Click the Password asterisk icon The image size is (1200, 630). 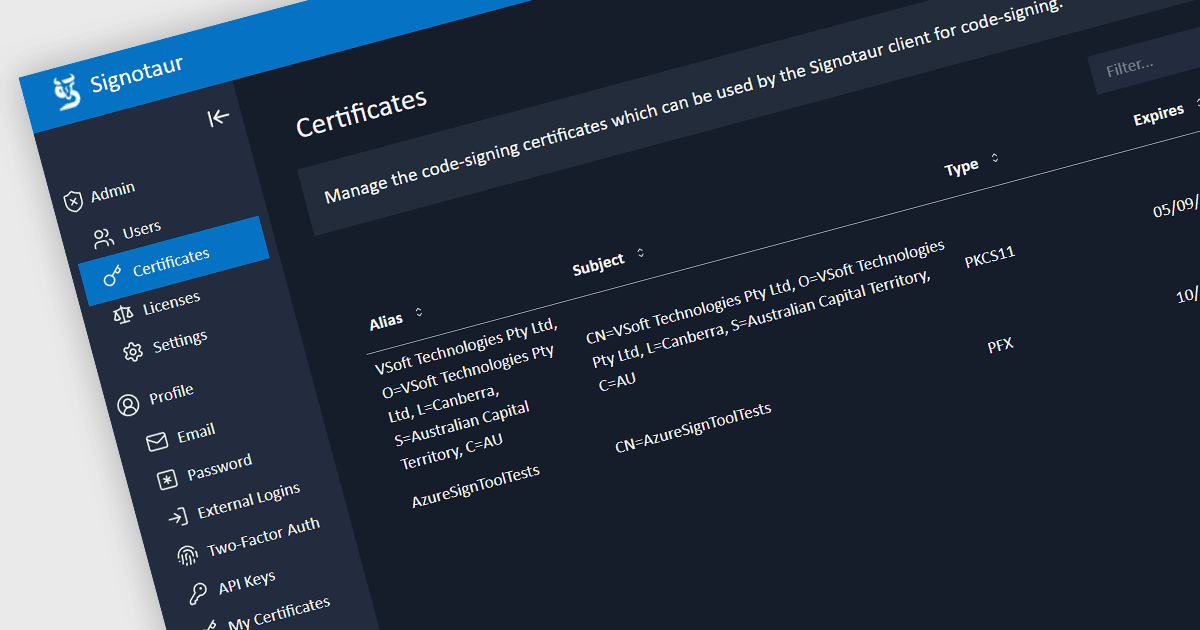167,480
